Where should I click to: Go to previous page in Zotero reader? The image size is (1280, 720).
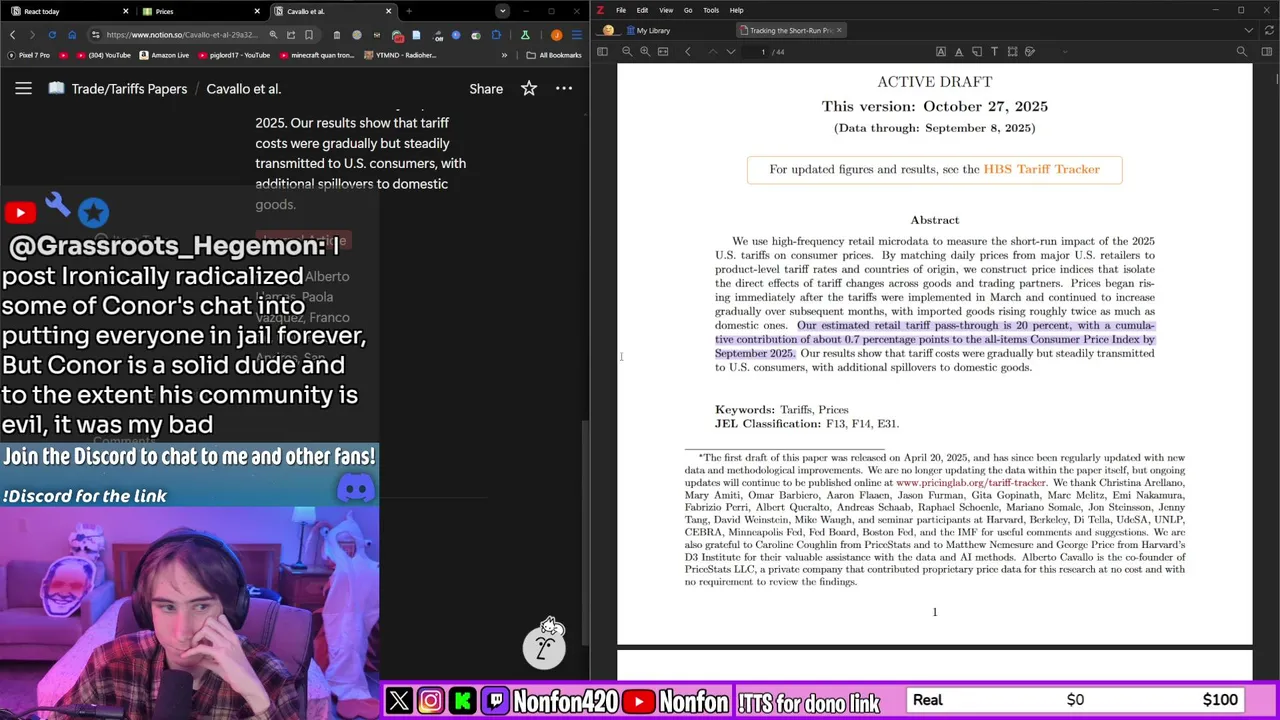pos(712,51)
